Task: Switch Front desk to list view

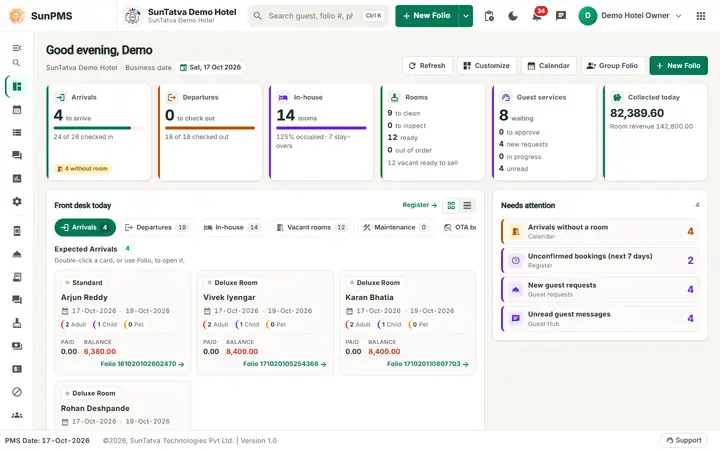Action: pyautogui.click(x=467, y=205)
